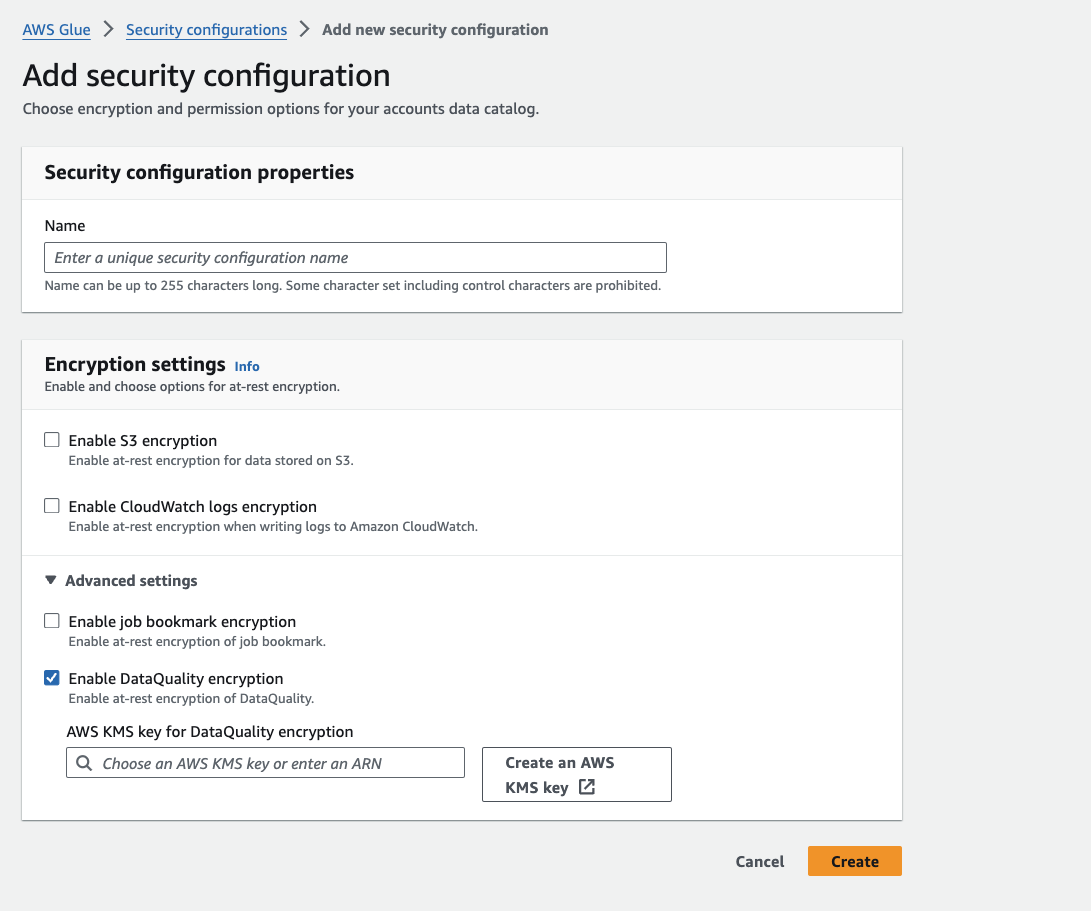Uncheck Enable DataQuality encryption
The width and height of the screenshot is (1091, 911).
[x=52, y=678]
